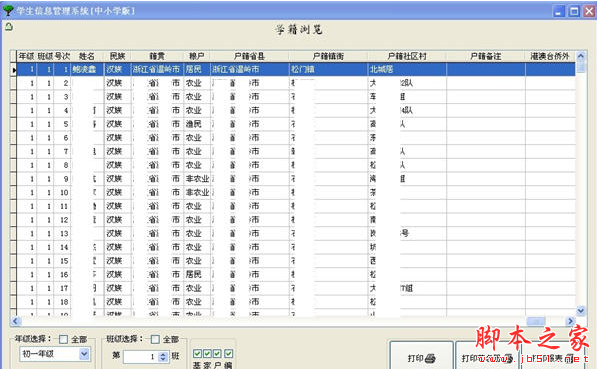Click the 粮户 column header
The width and height of the screenshot is (597, 369).
196,56
